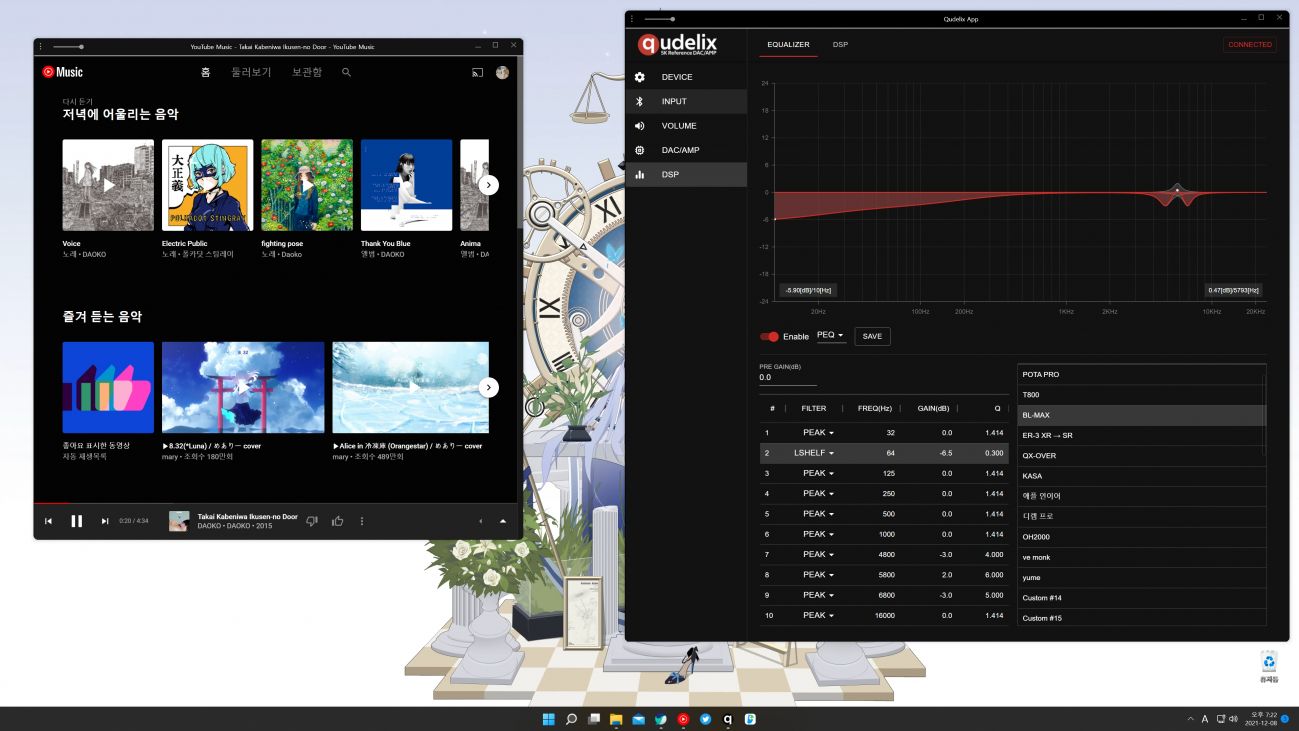Viewport: 1299px width, 731px height.
Task: Select the yume preset in the list
Action: 1141,577
